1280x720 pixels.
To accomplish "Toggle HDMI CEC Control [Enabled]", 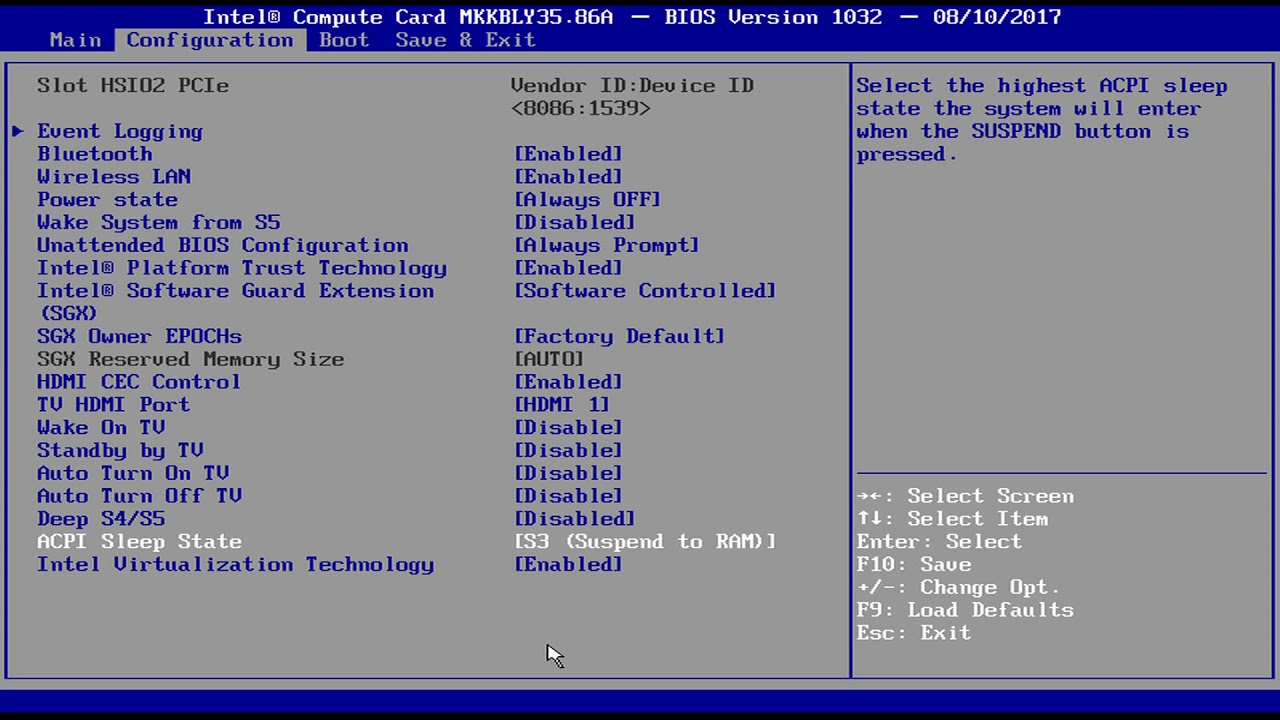I will 568,382.
